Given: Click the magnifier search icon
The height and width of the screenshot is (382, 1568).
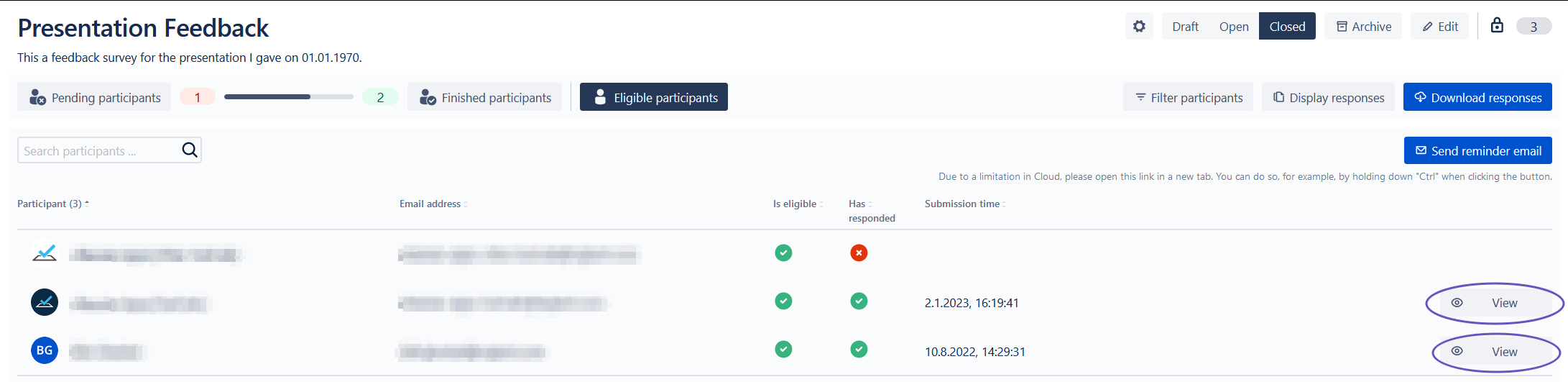Looking at the screenshot, I should click(190, 150).
